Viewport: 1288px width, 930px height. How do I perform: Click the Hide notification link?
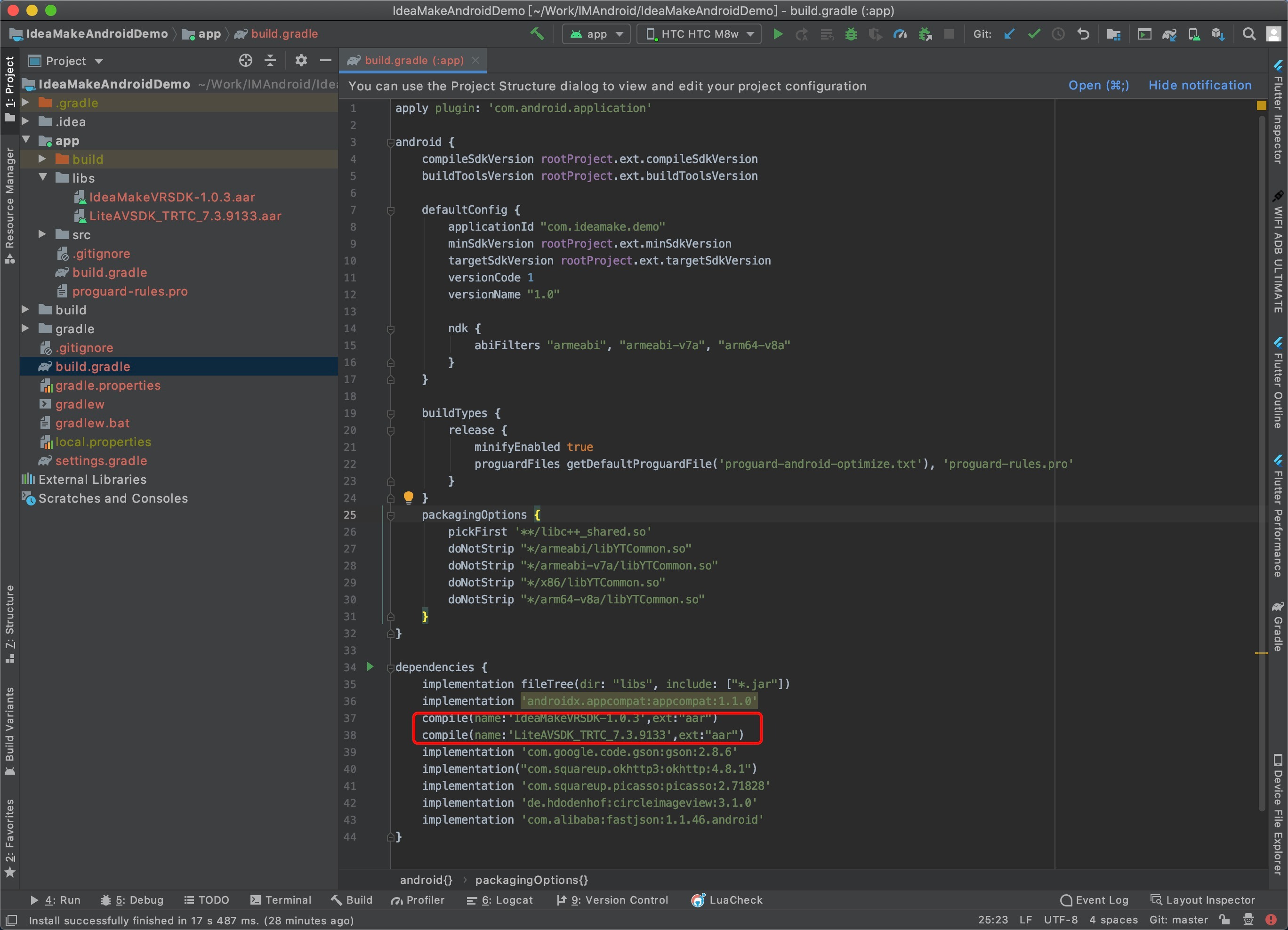pyautogui.click(x=1199, y=85)
